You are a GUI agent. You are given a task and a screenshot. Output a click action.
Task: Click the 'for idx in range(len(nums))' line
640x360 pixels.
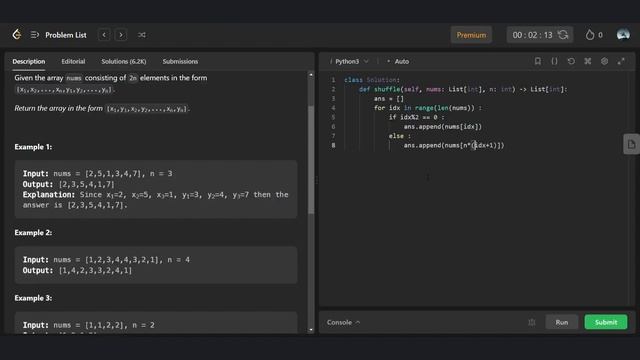(428, 108)
